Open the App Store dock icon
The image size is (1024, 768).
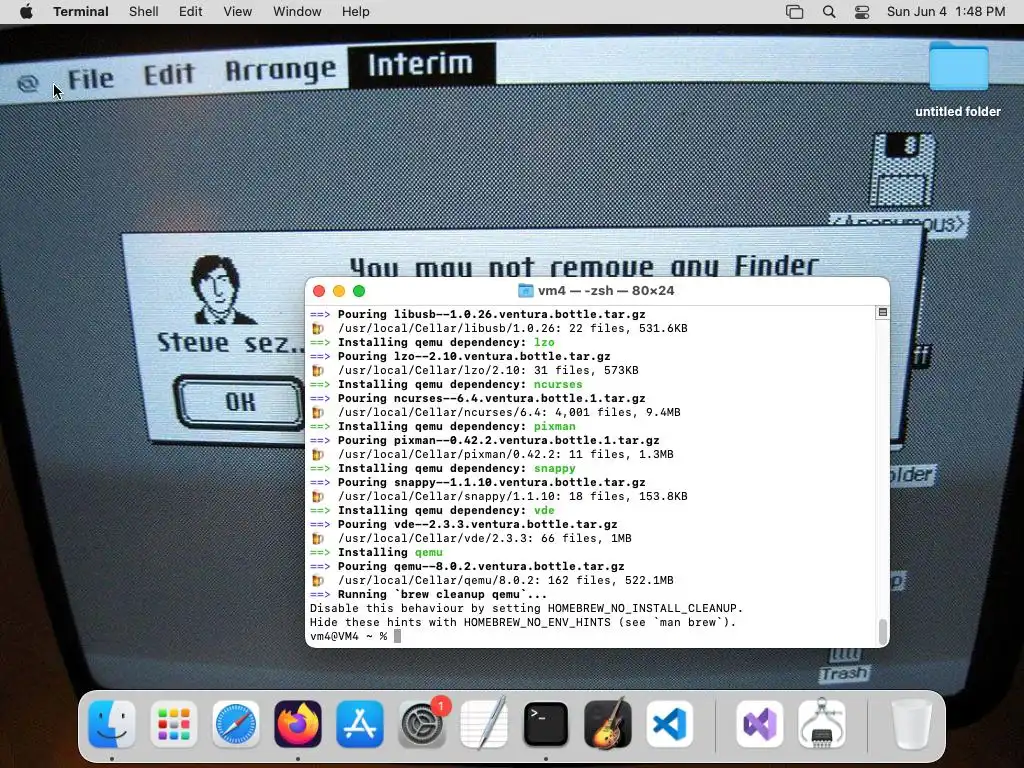pyautogui.click(x=360, y=724)
